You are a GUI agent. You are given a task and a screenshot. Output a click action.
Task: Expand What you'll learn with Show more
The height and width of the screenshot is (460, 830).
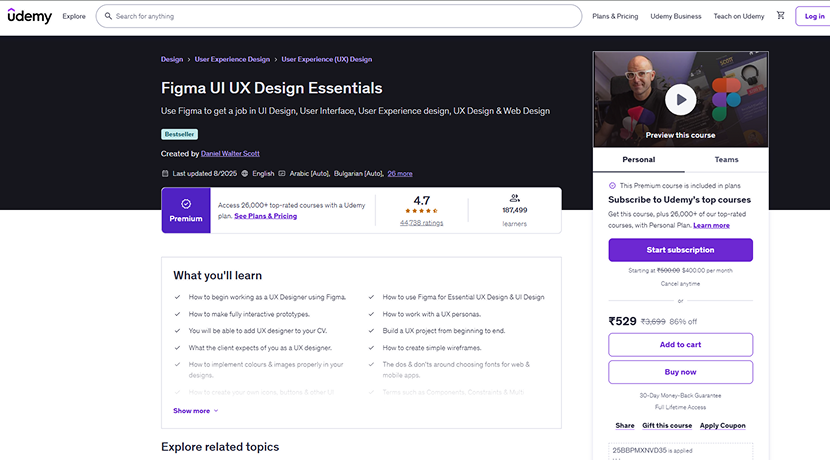[x=195, y=411]
